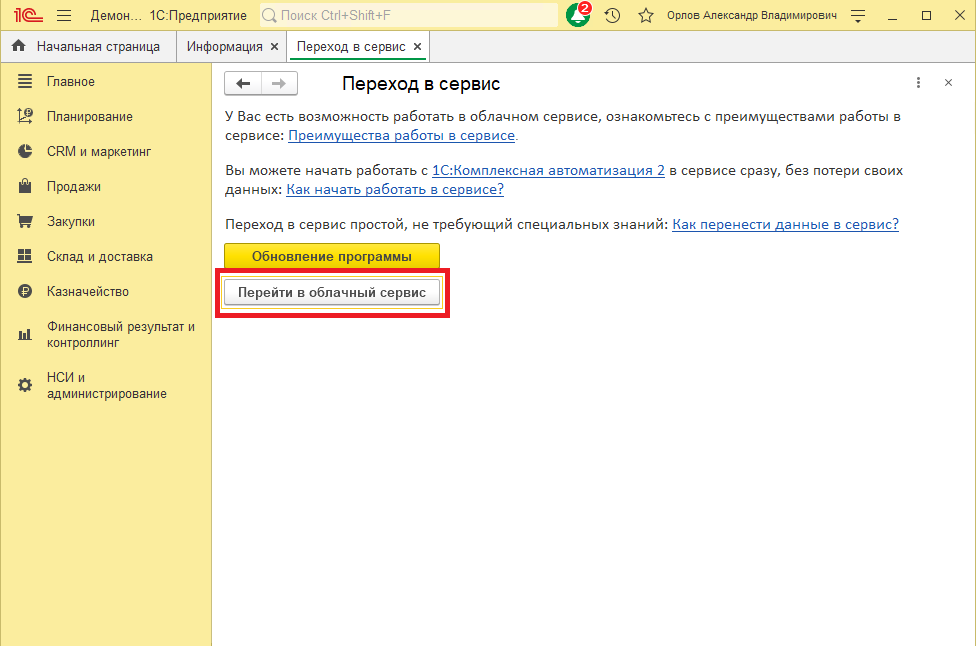The width and height of the screenshot is (976, 646).
Task: Open link Преимущества работы в сервисе
Action: tap(401, 135)
